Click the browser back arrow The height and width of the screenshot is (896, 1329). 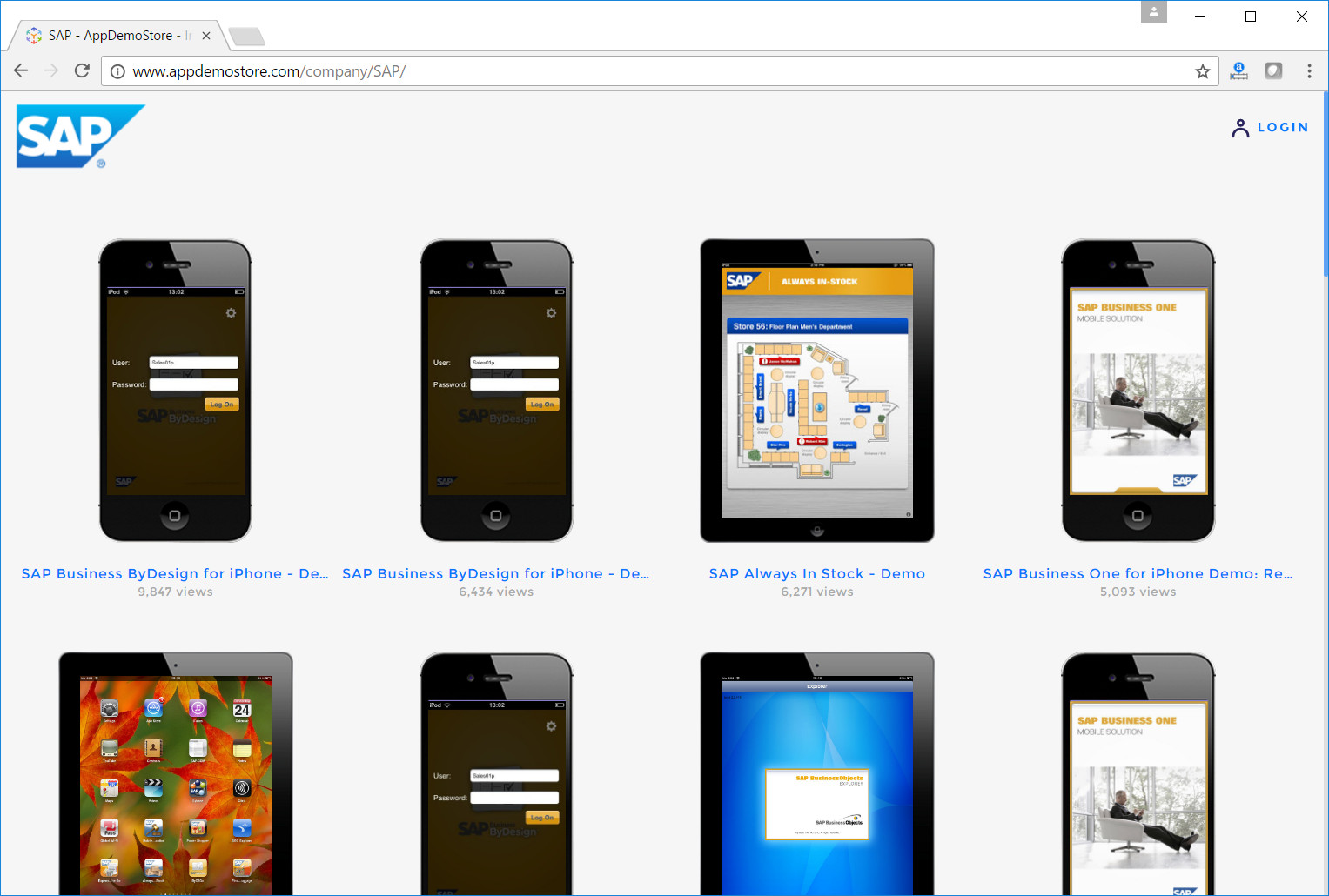point(21,70)
